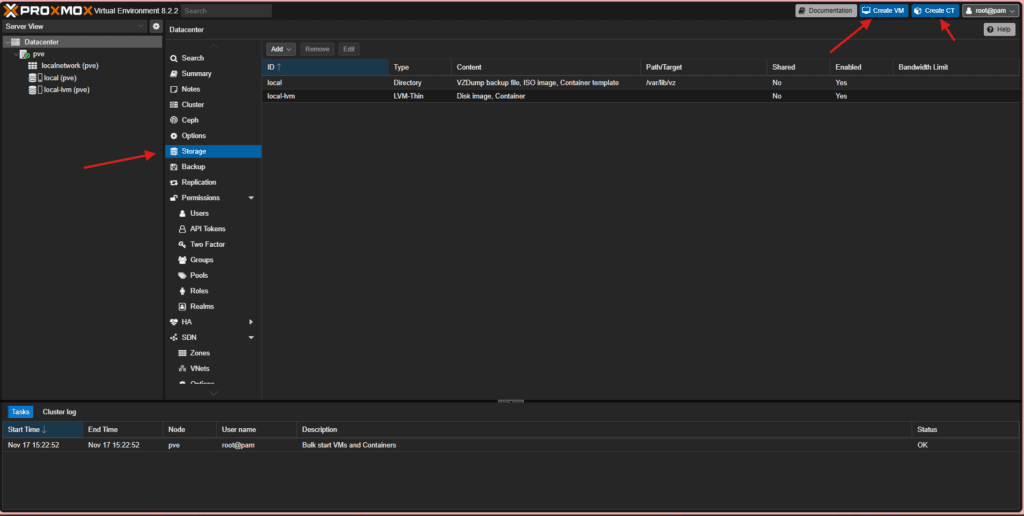Screen dimensions: 1024x516
Task: Click the LVM-Thin type cell
Action: pyautogui.click(x=409, y=96)
